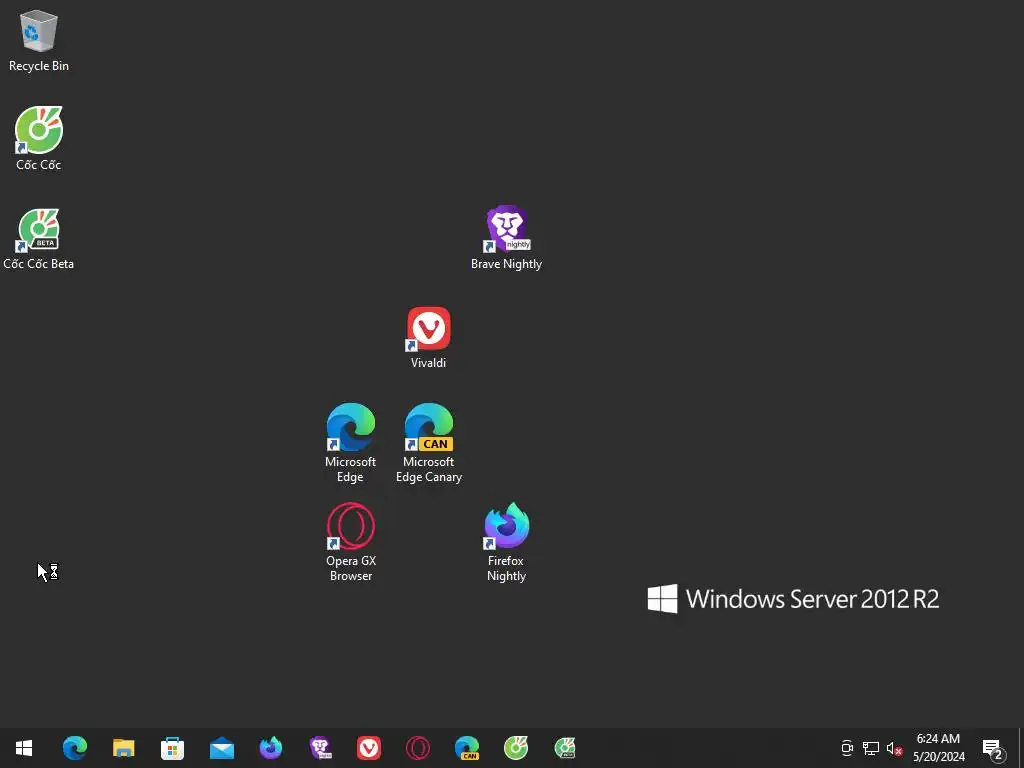Launch Vivaldi from the taskbar
The height and width of the screenshot is (768, 1024).
point(369,748)
